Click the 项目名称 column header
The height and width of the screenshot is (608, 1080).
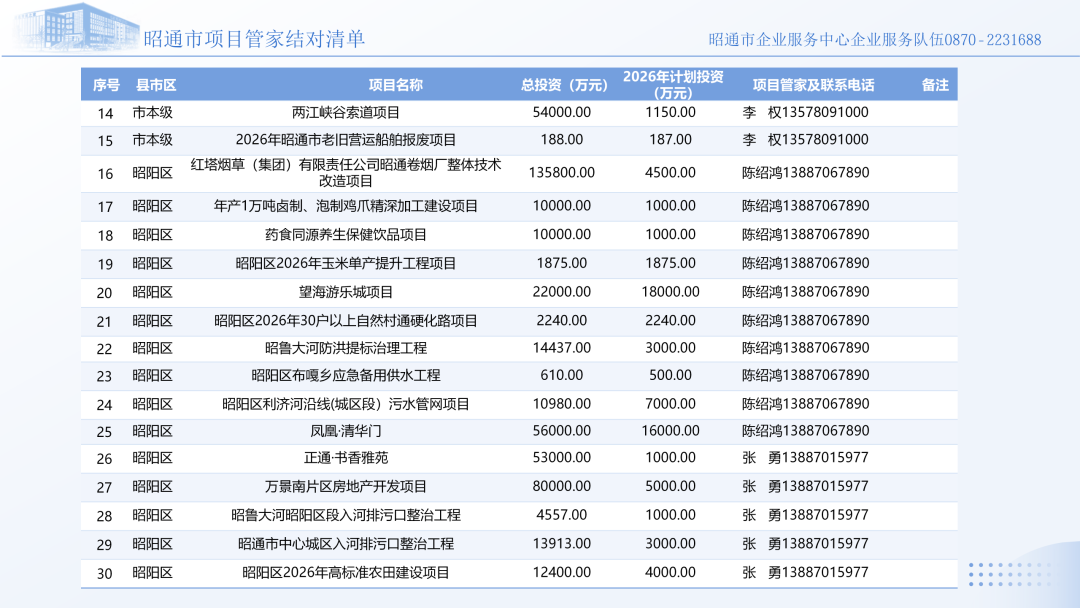[x=395, y=85]
